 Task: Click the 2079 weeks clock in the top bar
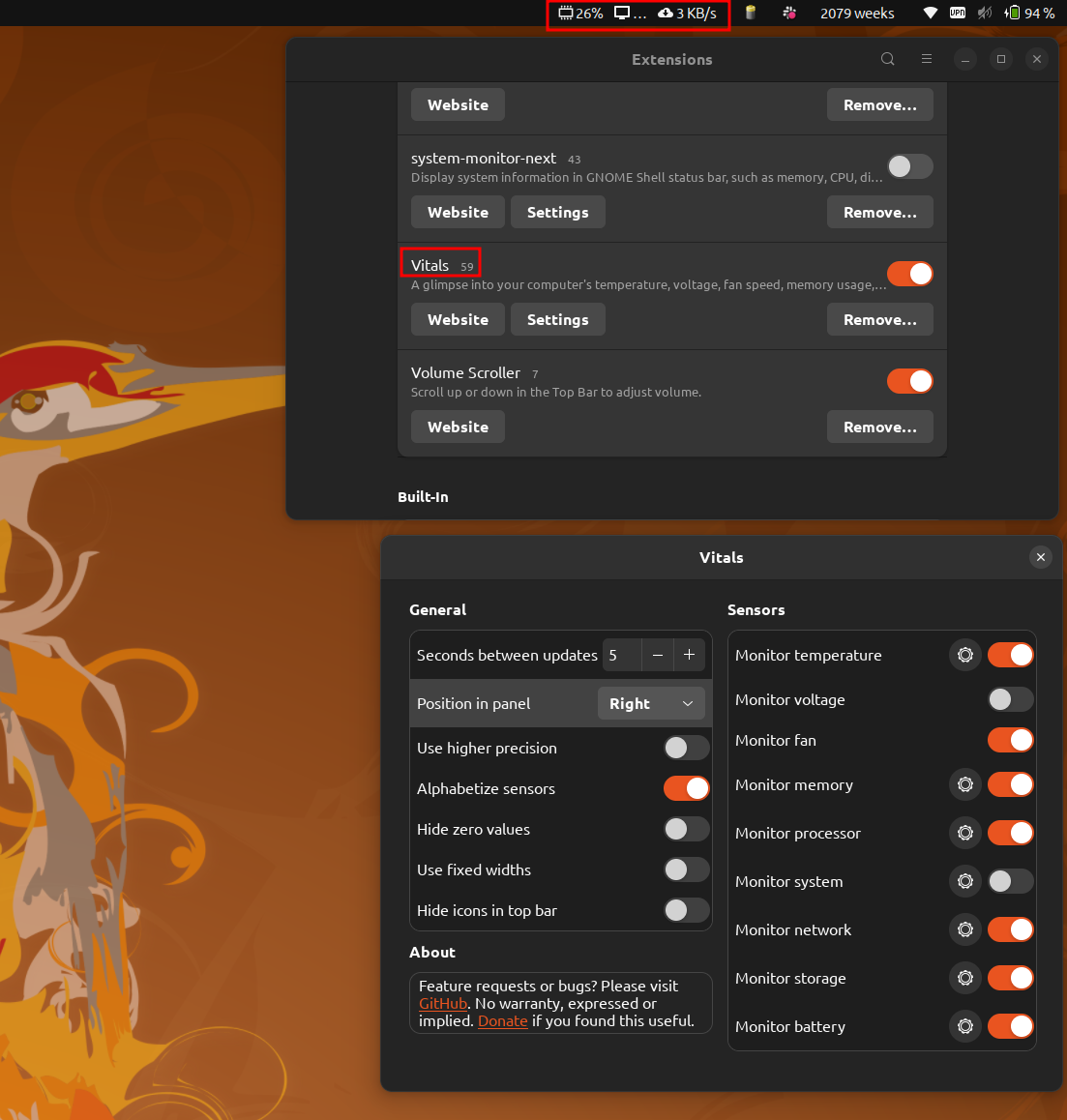857,13
